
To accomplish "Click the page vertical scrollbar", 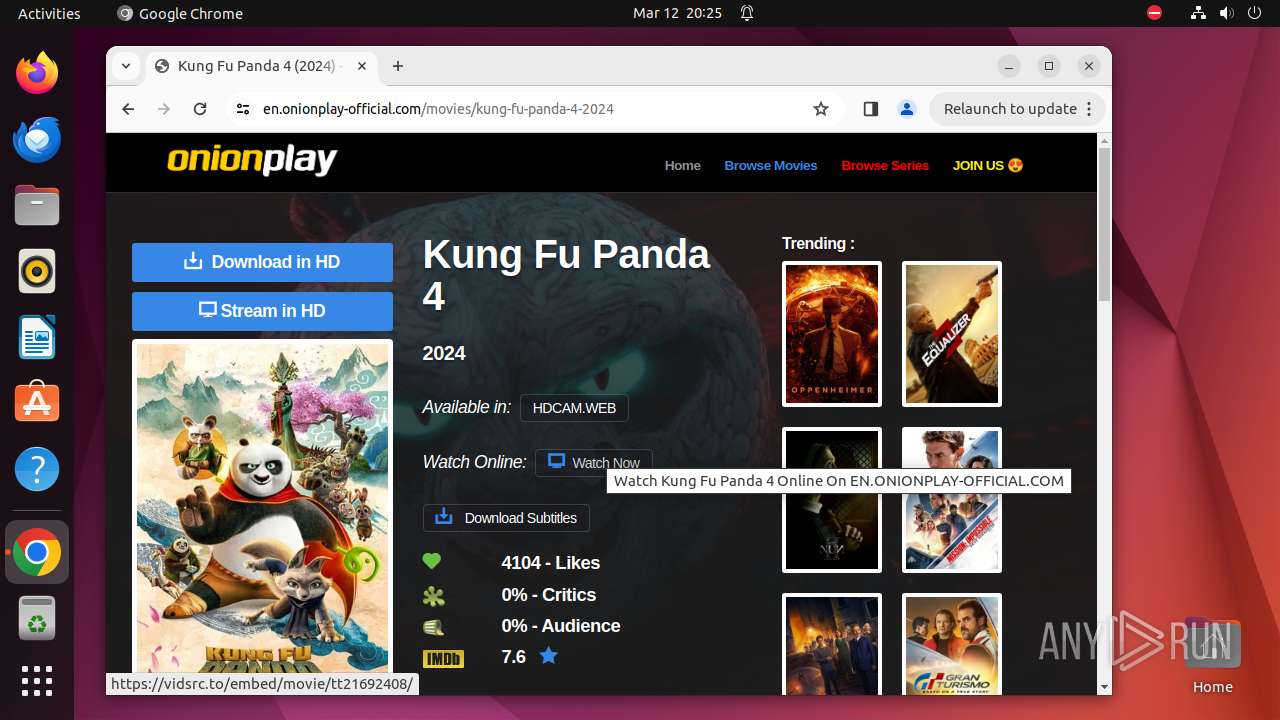I will (1104, 223).
